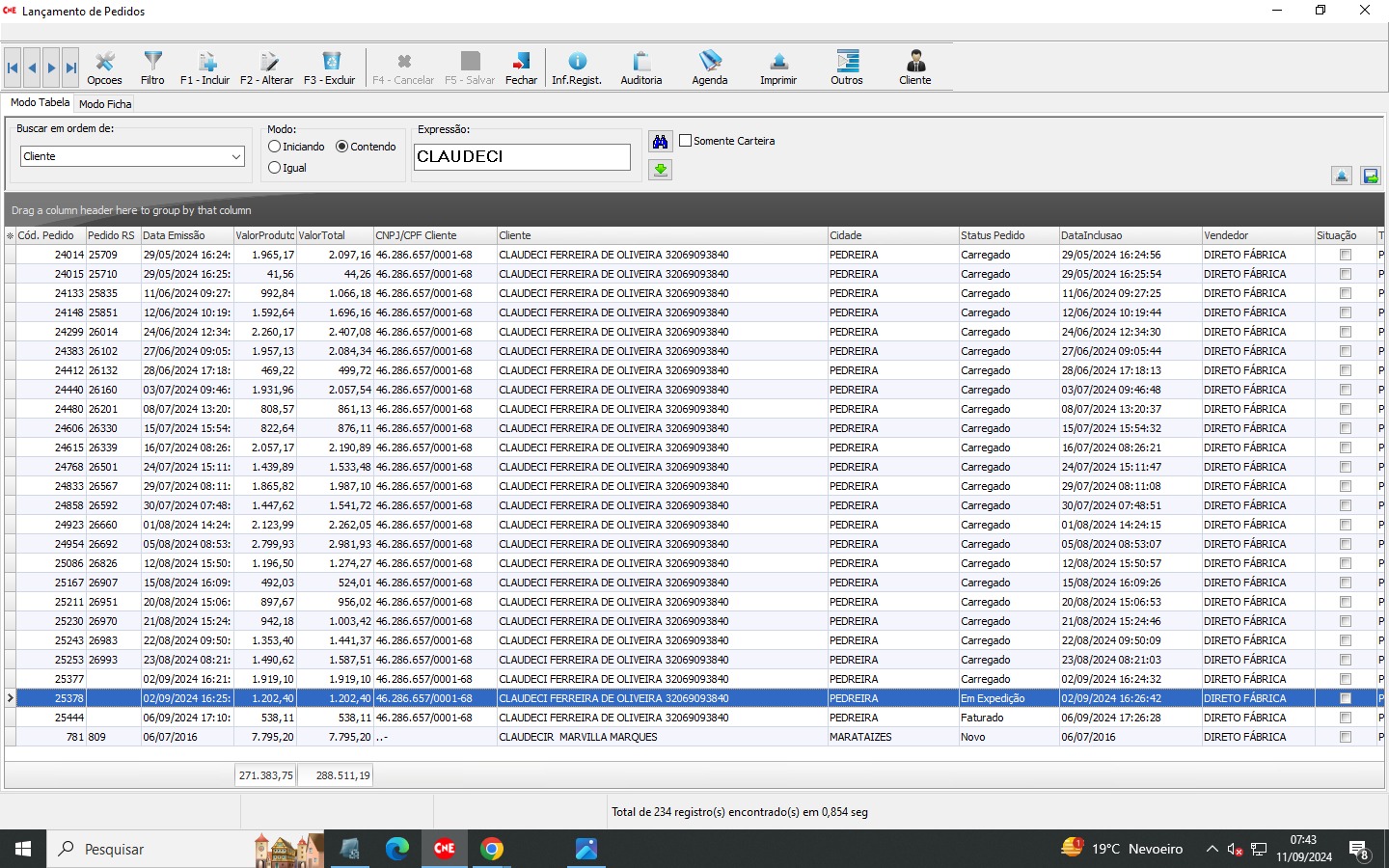
Task: Click the Fechar button
Action: 521,68
